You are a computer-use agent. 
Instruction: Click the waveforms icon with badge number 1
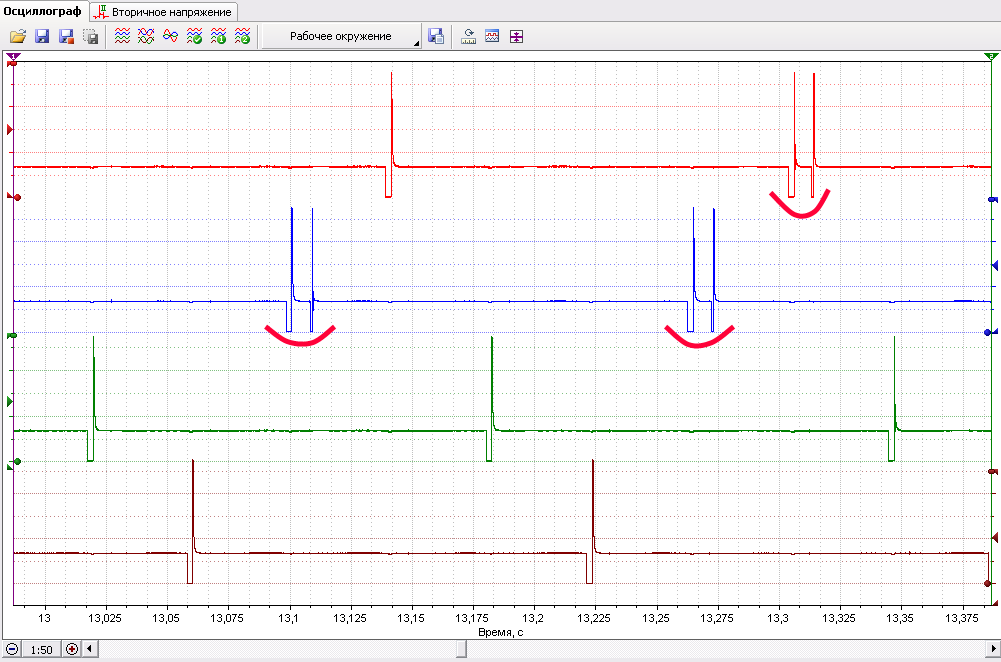[218, 36]
